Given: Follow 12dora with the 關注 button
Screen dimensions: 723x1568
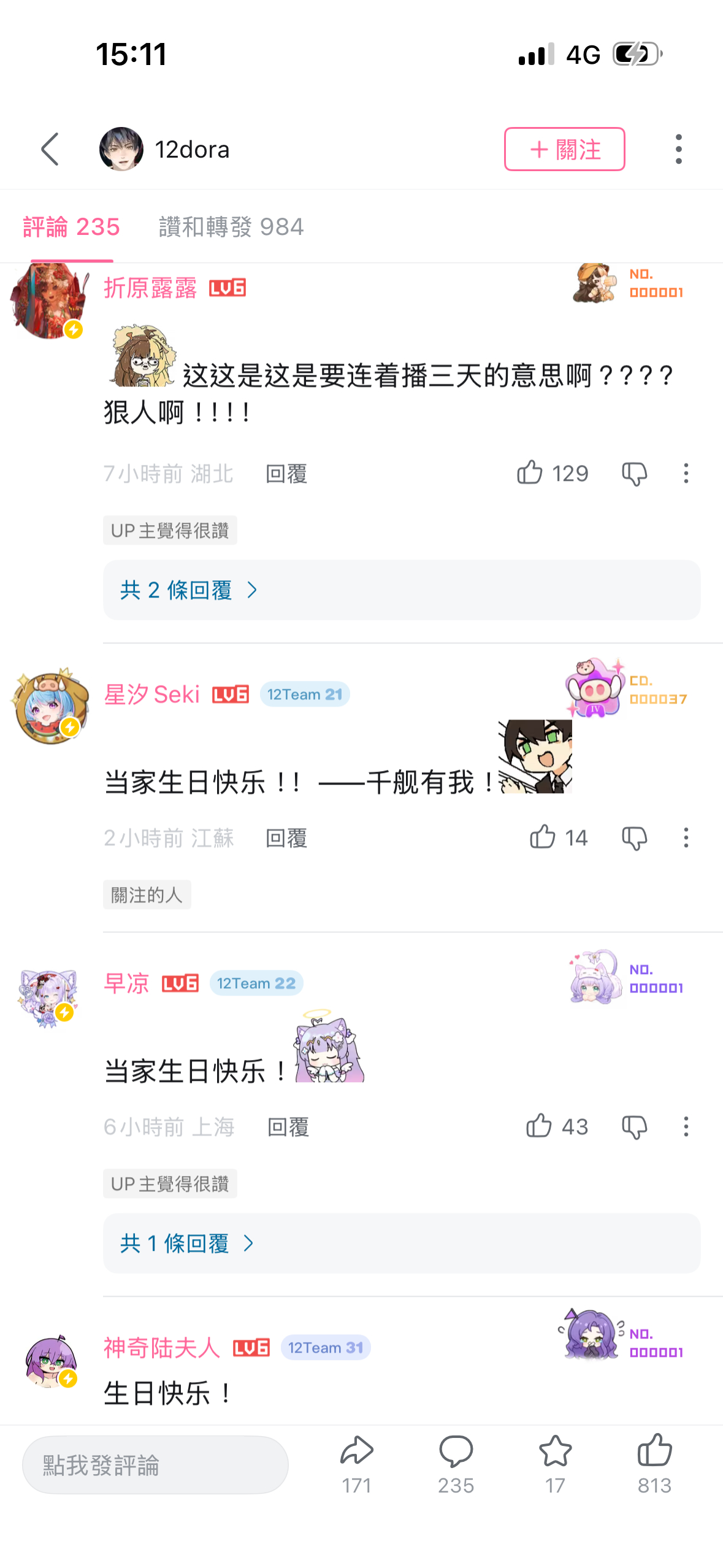Looking at the screenshot, I should tap(564, 149).
